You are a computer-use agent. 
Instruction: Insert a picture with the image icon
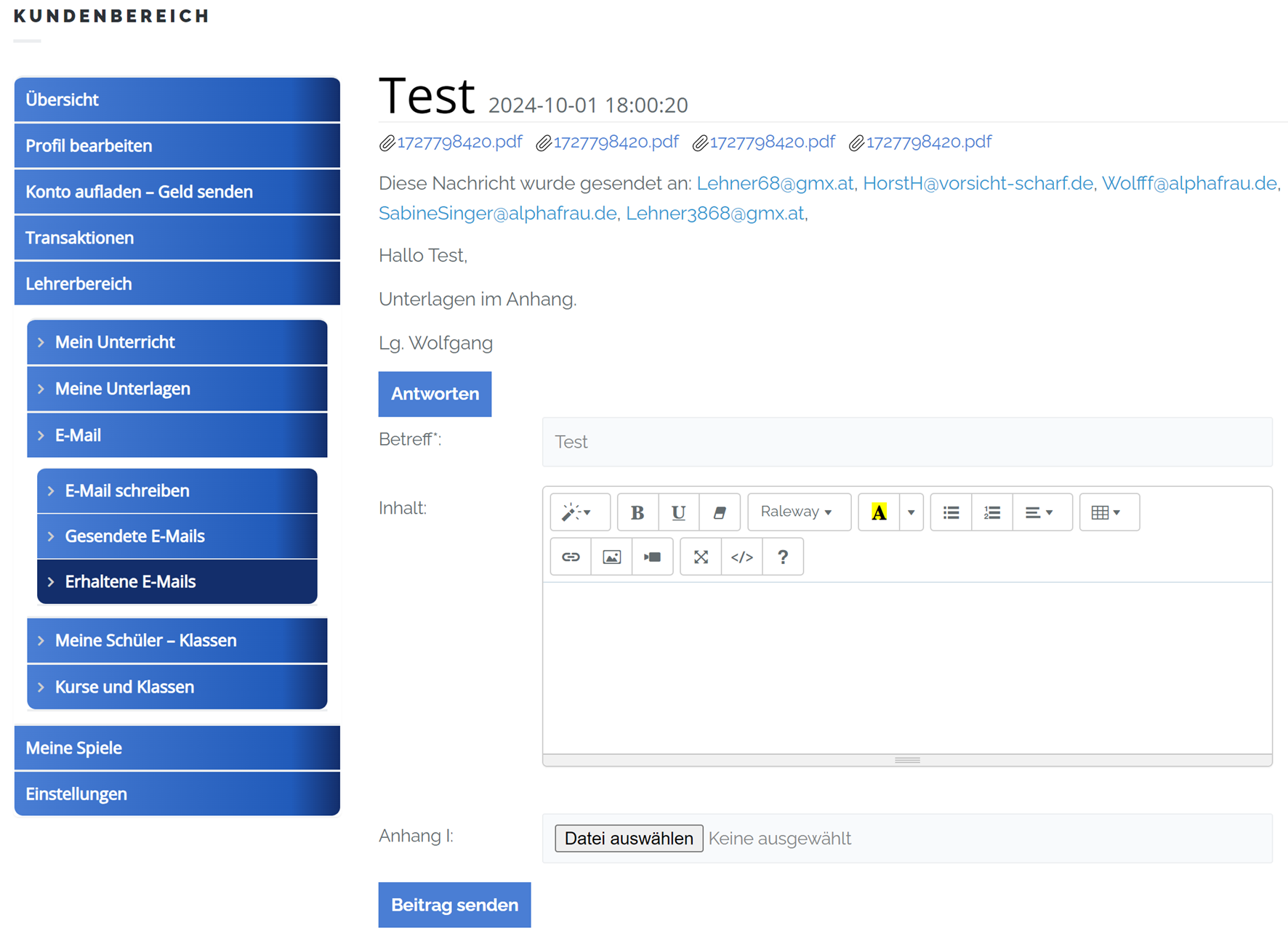tap(611, 557)
